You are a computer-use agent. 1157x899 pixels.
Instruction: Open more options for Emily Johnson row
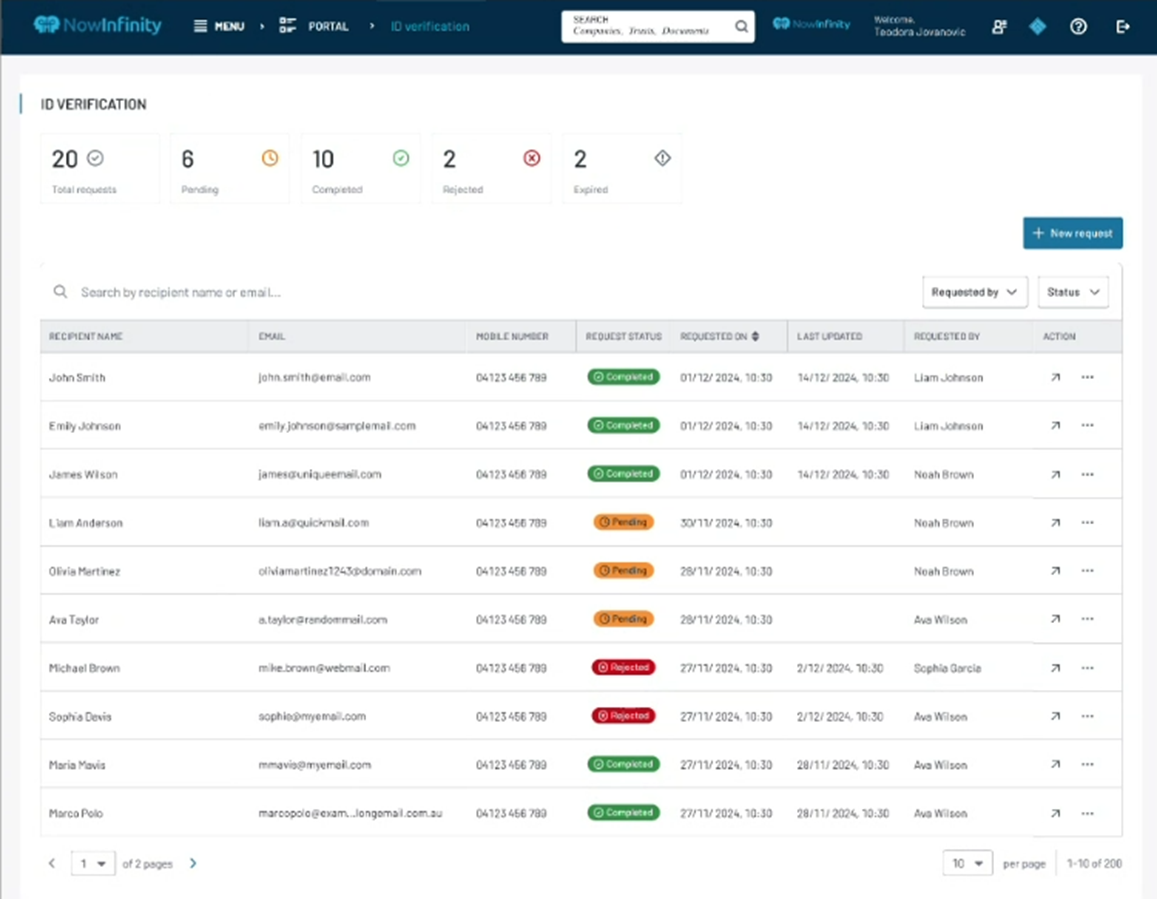[x=1088, y=426]
